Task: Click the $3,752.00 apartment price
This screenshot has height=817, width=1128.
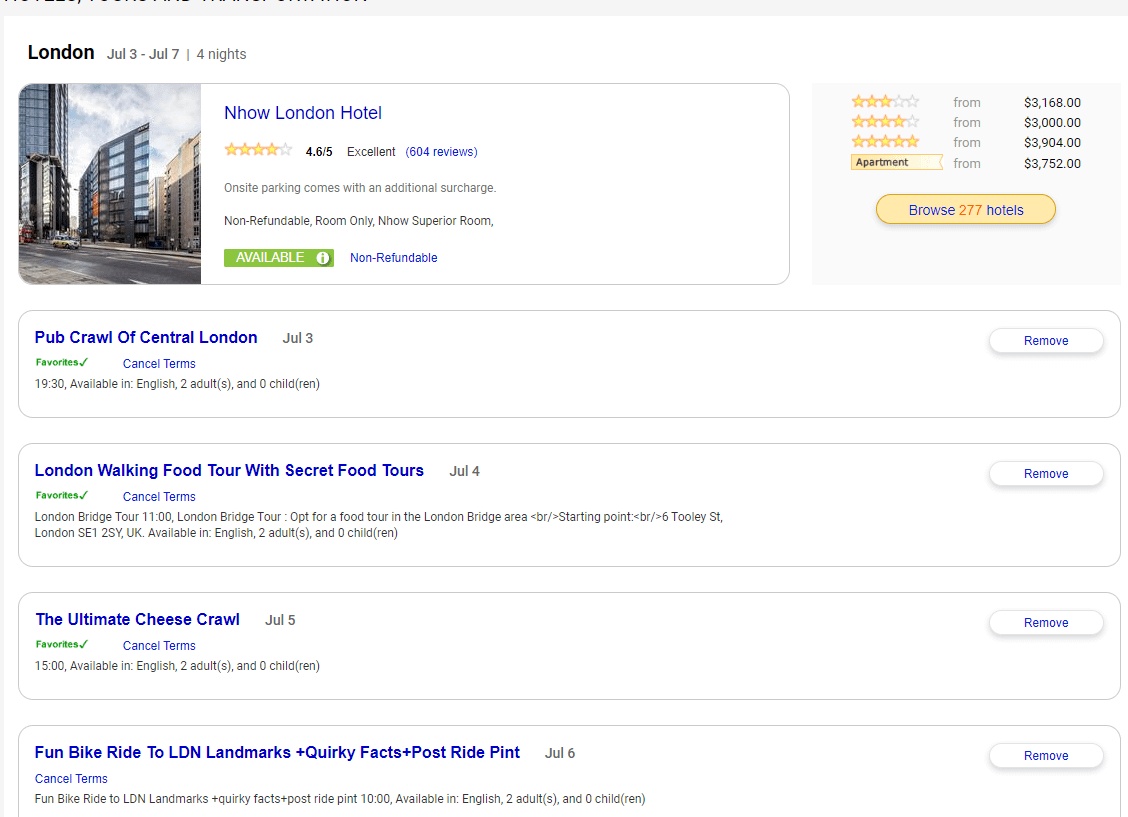Action: click(1052, 164)
